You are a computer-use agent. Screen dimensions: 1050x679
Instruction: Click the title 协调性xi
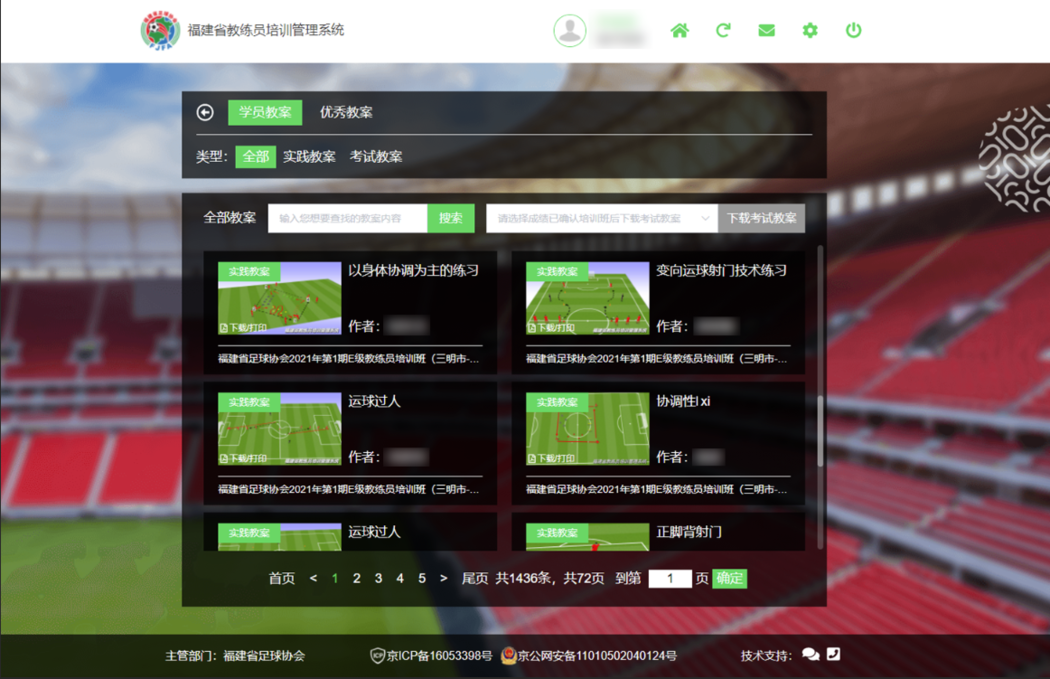tap(683, 401)
